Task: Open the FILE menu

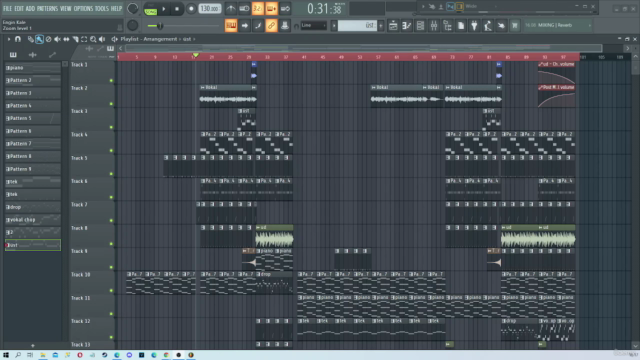Action: click(7, 9)
